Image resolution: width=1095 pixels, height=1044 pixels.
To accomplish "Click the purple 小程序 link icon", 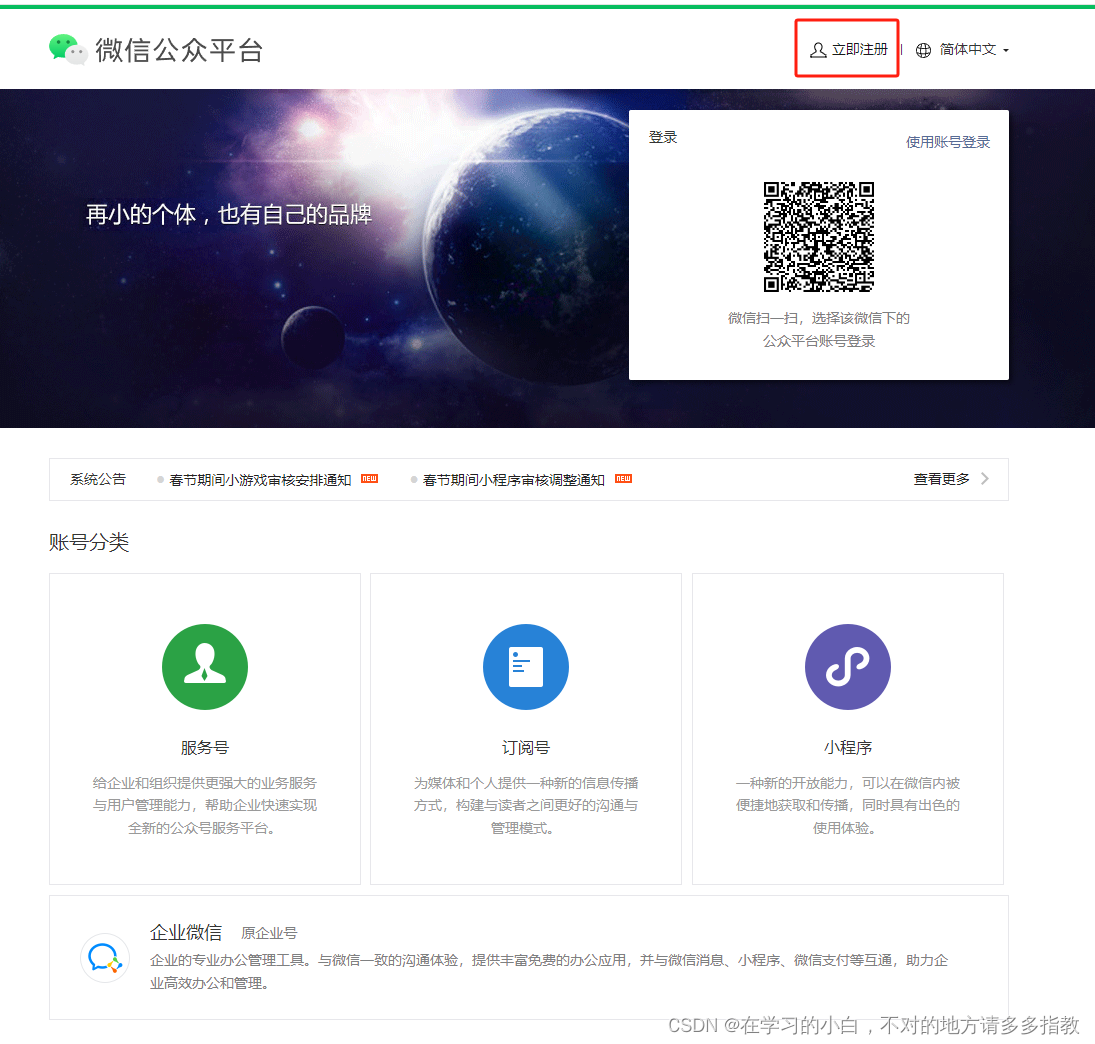I will (x=848, y=667).
